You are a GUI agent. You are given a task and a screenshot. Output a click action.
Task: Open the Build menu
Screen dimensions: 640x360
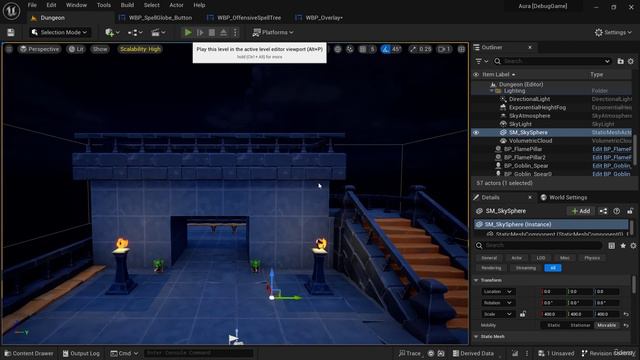tap(127, 5)
